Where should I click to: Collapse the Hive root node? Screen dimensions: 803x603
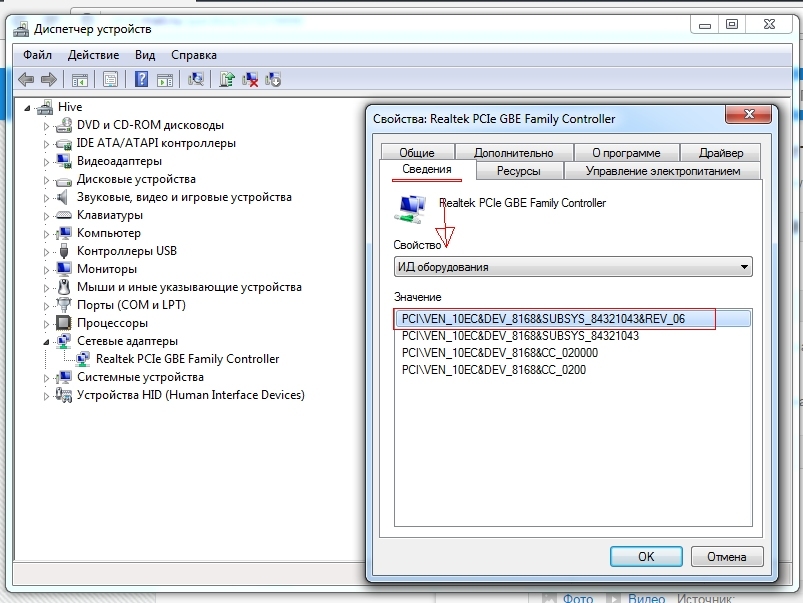tap(27, 108)
